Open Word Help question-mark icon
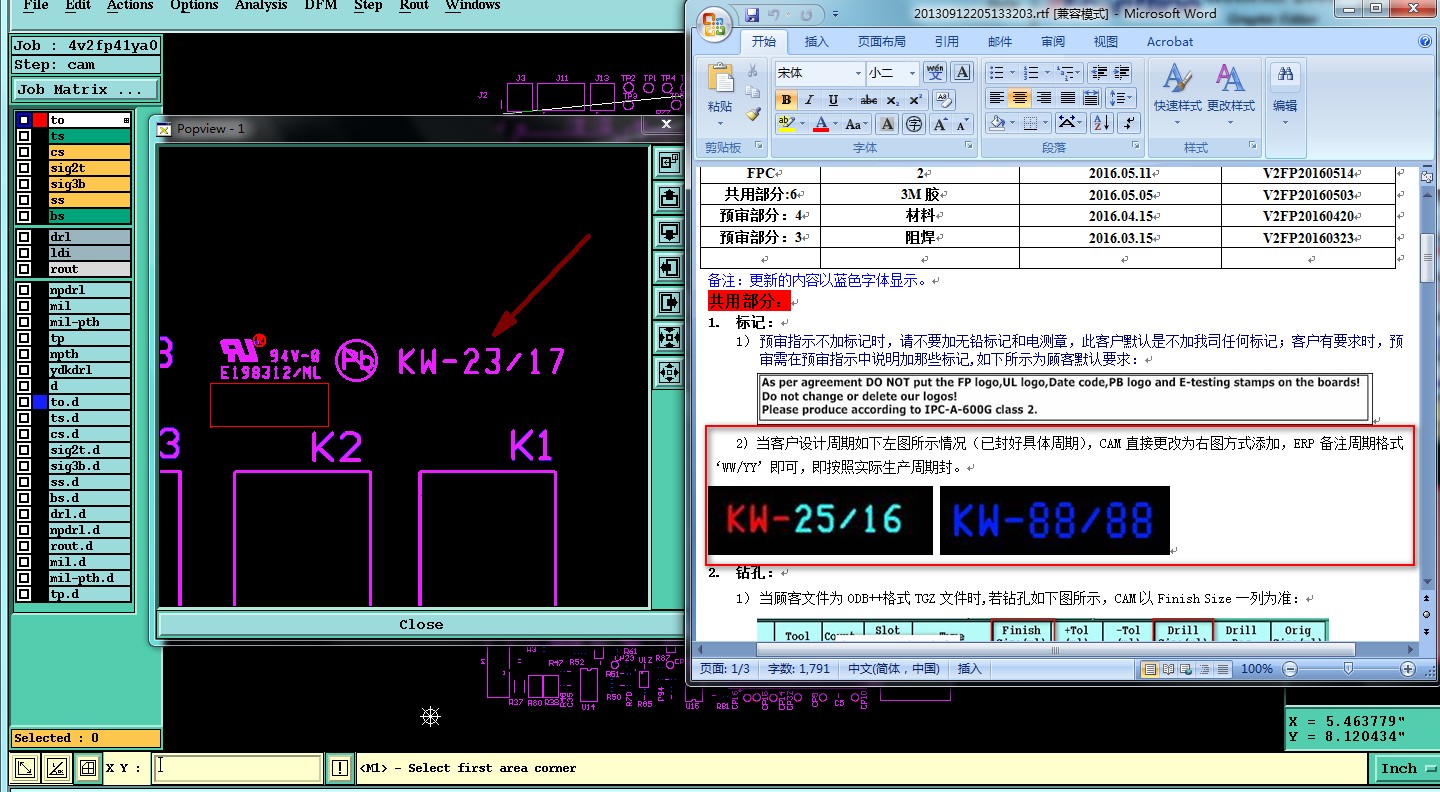 [1425, 42]
